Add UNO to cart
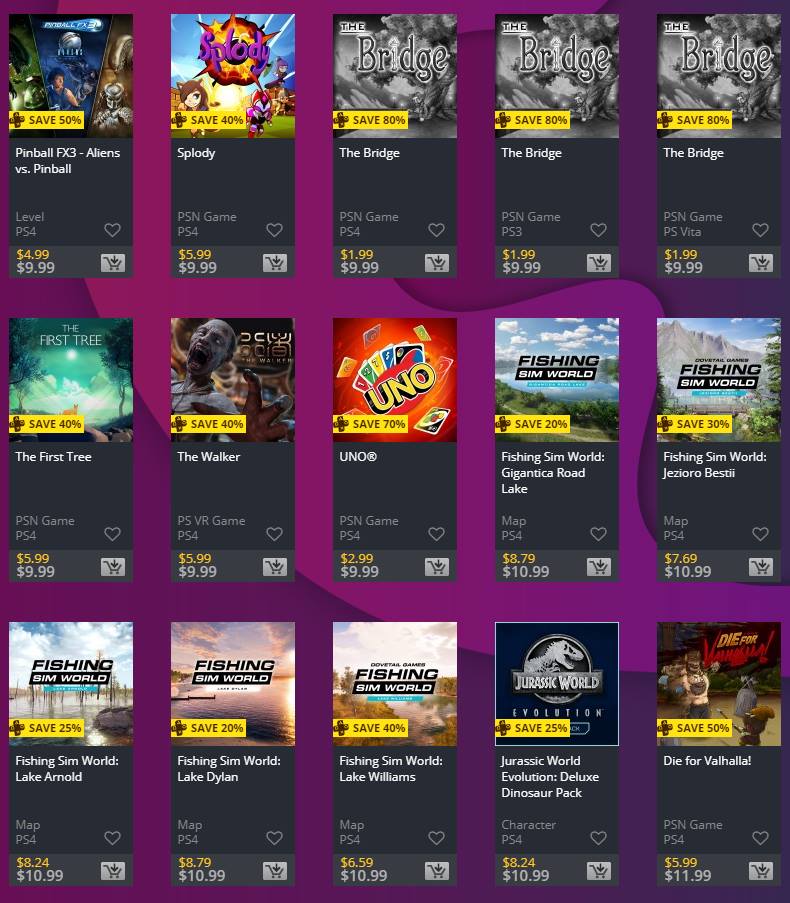The height and width of the screenshot is (903, 790). [437, 567]
